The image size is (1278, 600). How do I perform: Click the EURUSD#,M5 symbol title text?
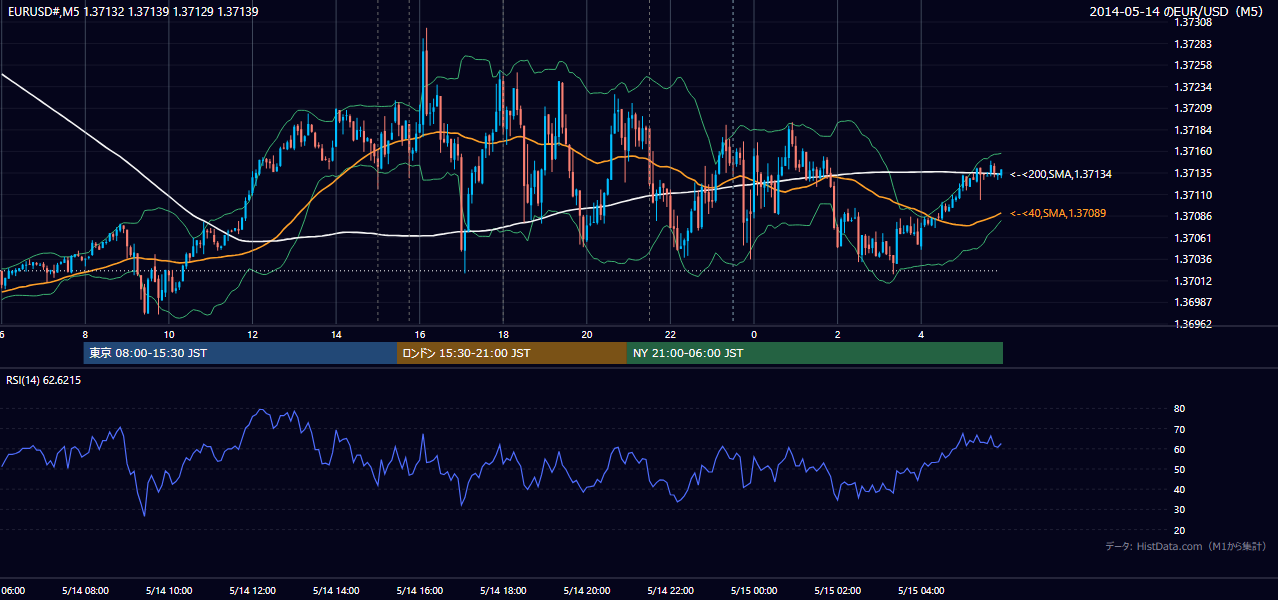(132, 11)
